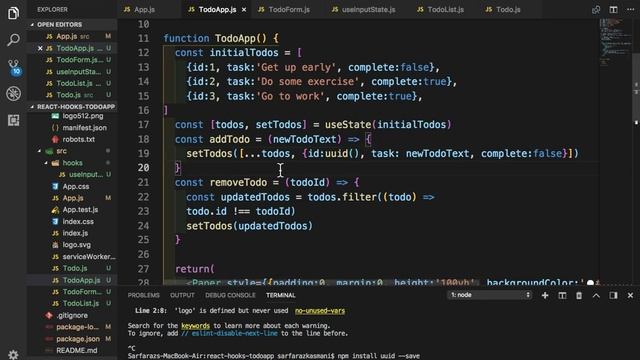This screenshot has height=360, width=640.
Task: Open README.md file
Action: (x=73, y=350)
